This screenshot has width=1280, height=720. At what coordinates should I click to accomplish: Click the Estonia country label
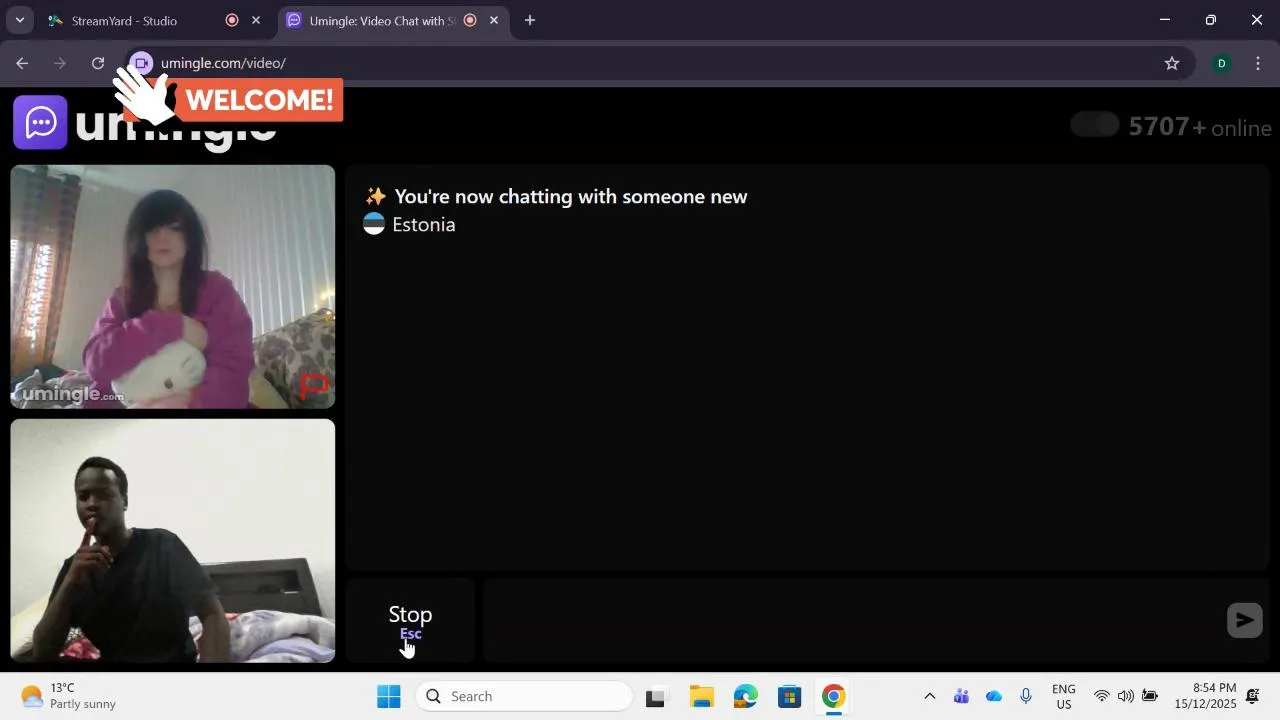click(x=424, y=224)
